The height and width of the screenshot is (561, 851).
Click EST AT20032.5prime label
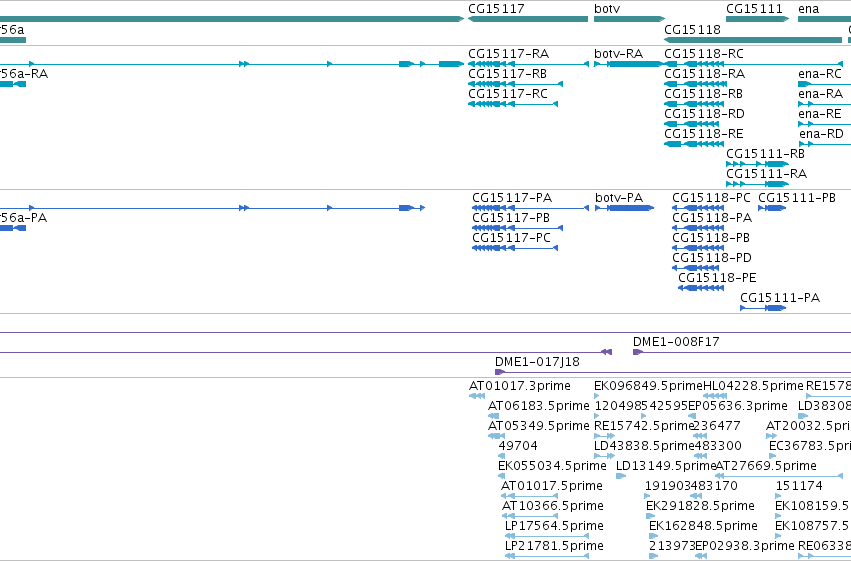pos(808,426)
